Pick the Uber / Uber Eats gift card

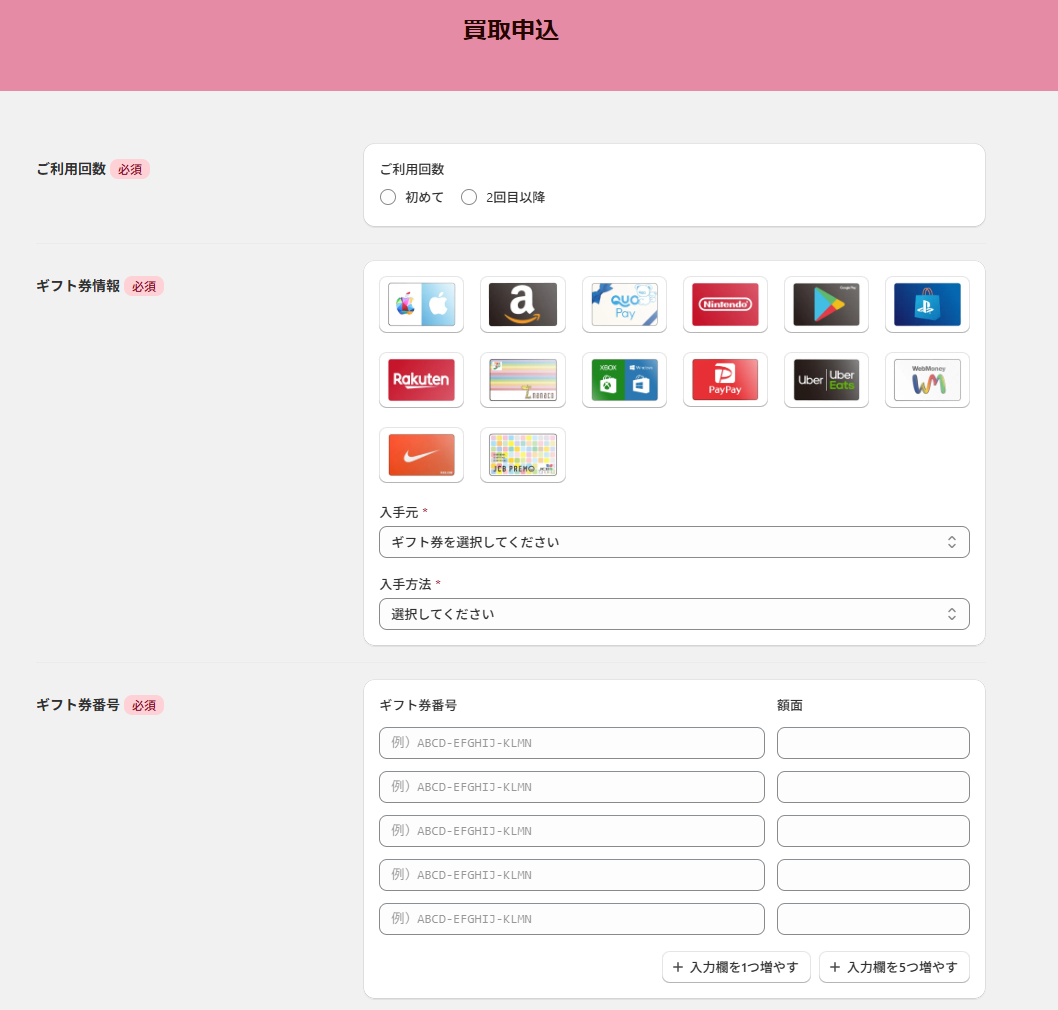[x=826, y=380]
